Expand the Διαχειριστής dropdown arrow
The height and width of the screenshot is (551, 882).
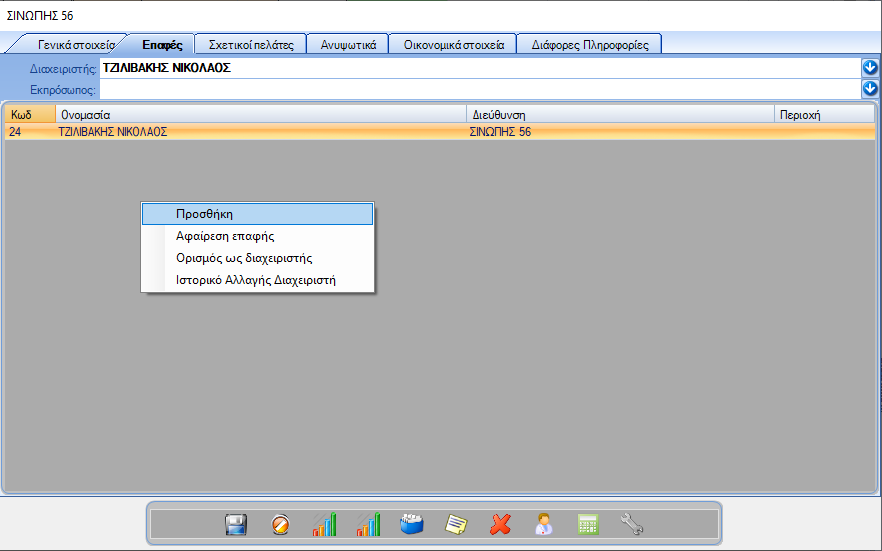[x=869, y=68]
